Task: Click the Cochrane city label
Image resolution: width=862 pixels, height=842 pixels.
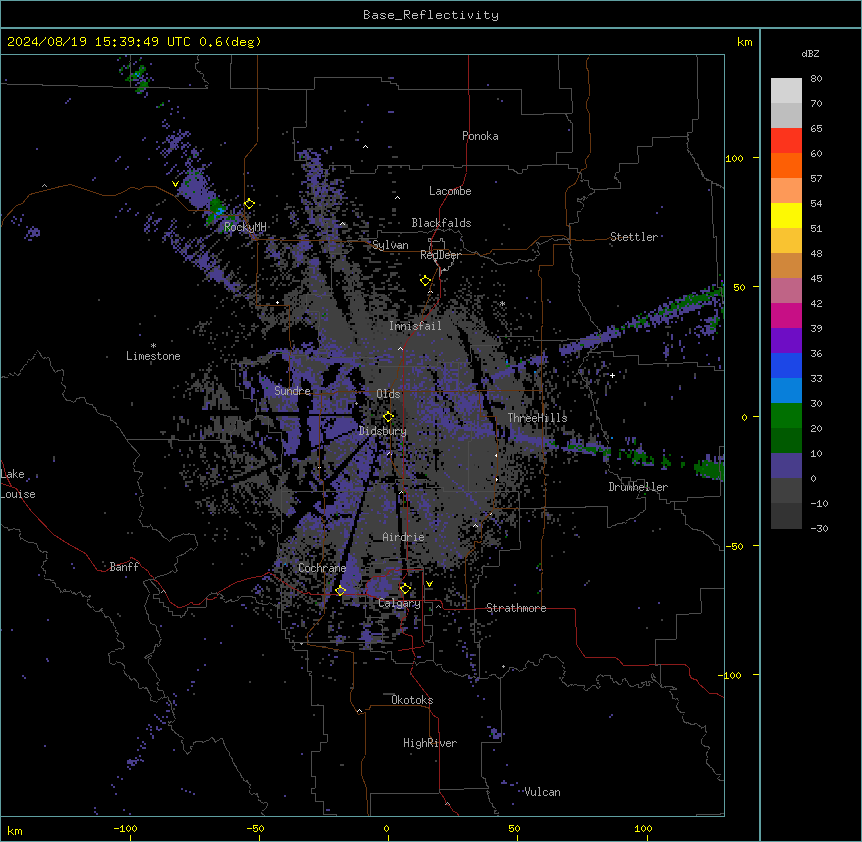Action: [x=322, y=568]
